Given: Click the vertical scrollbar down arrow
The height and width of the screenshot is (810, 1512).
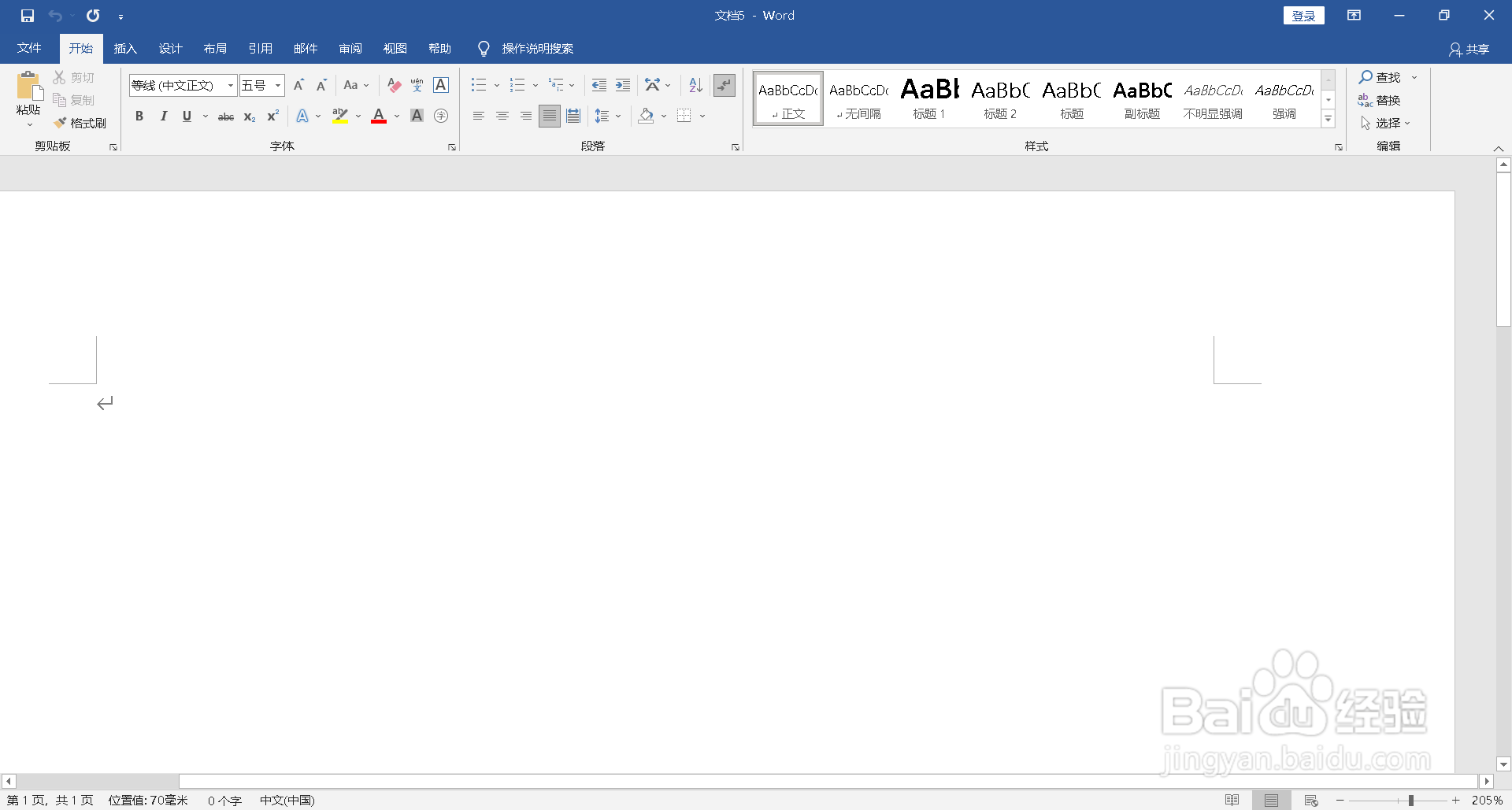Looking at the screenshot, I should [x=1503, y=764].
